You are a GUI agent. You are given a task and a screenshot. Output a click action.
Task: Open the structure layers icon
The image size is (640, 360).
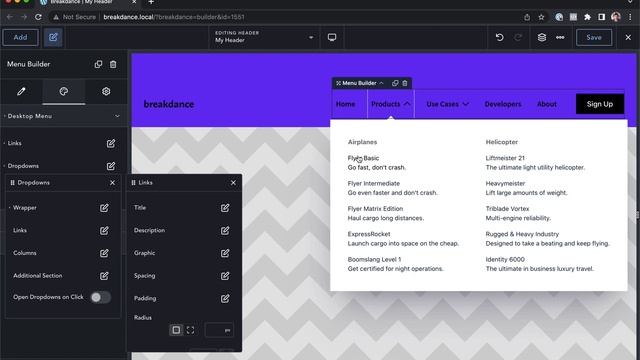coord(542,38)
